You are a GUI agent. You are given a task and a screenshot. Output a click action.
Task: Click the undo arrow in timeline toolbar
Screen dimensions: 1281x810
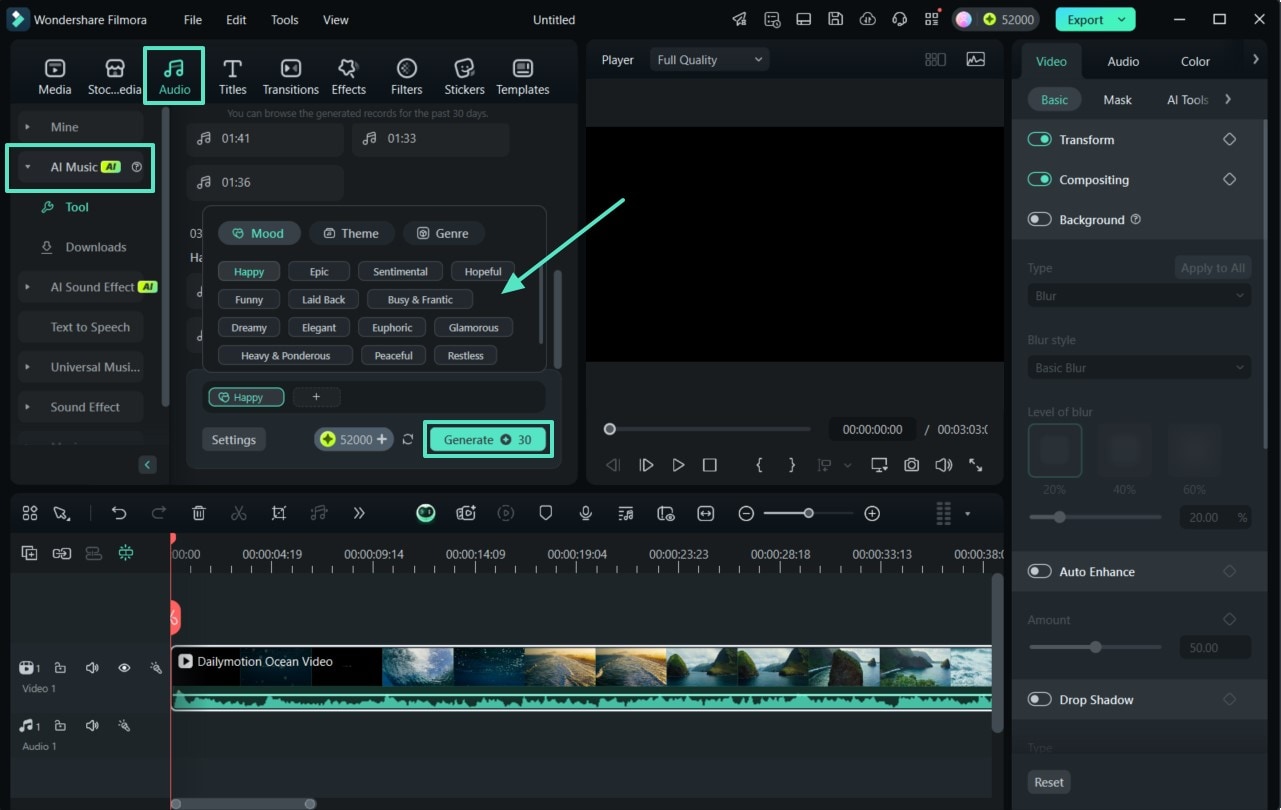point(119,513)
